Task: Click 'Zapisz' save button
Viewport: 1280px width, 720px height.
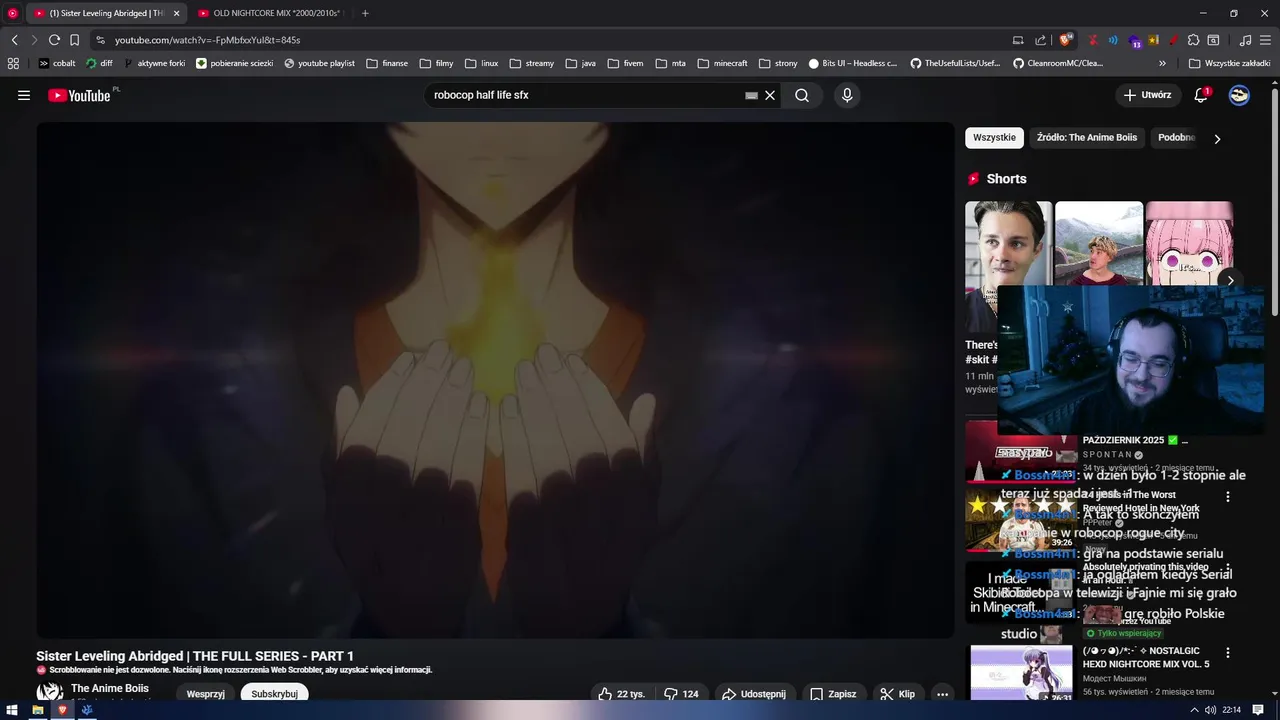Action: click(x=833, y=694)
